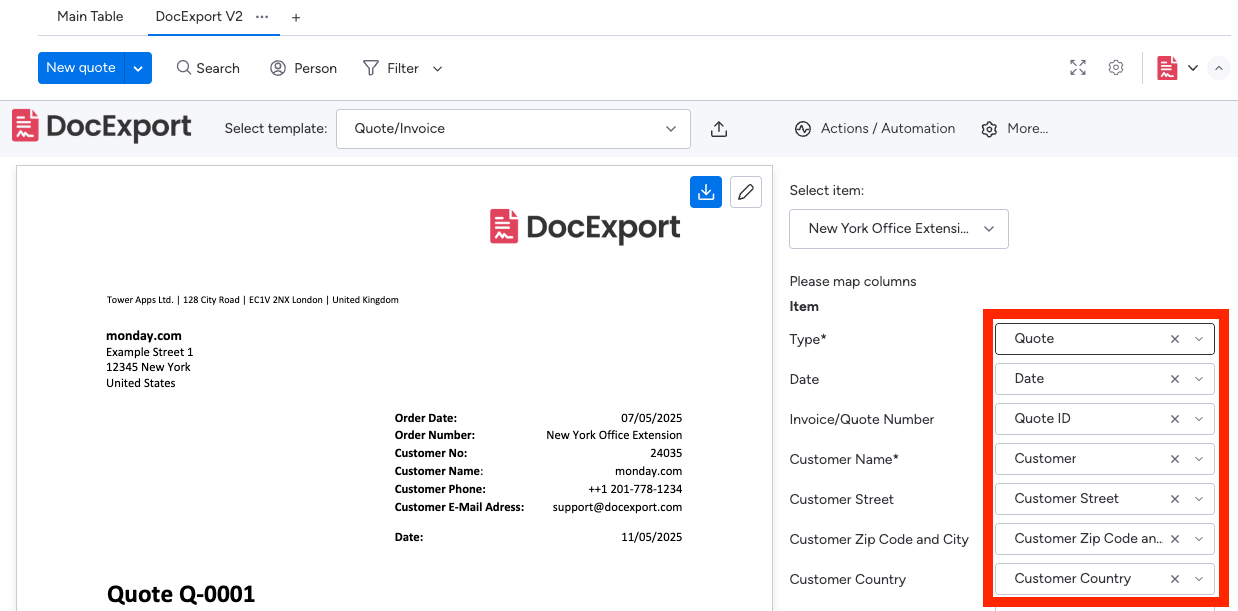Clear the Customer Country mapping
Screen dimensions: 1238x611
pos(1175,579)
